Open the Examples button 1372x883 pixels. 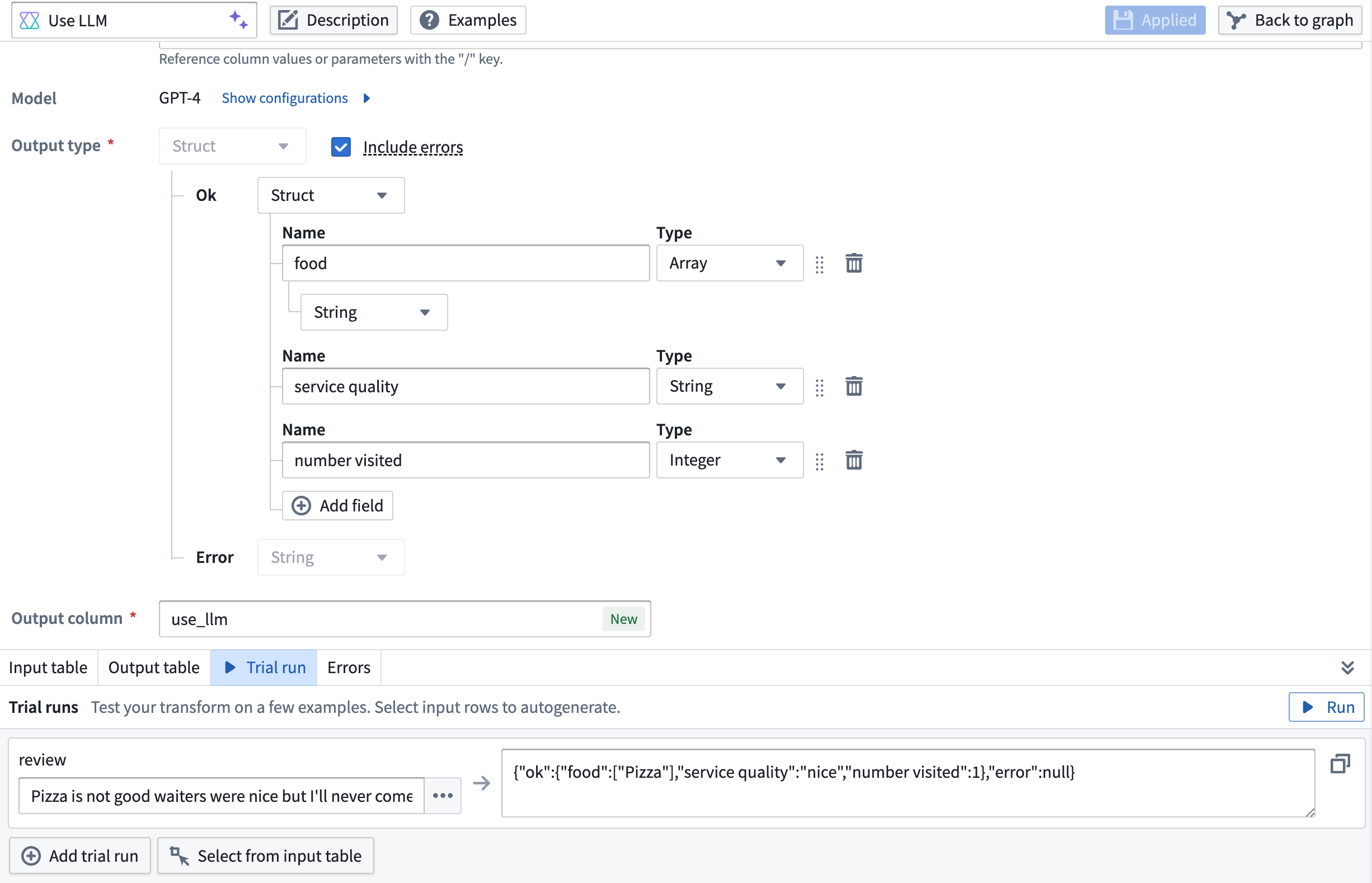click(x=468, y=20)
